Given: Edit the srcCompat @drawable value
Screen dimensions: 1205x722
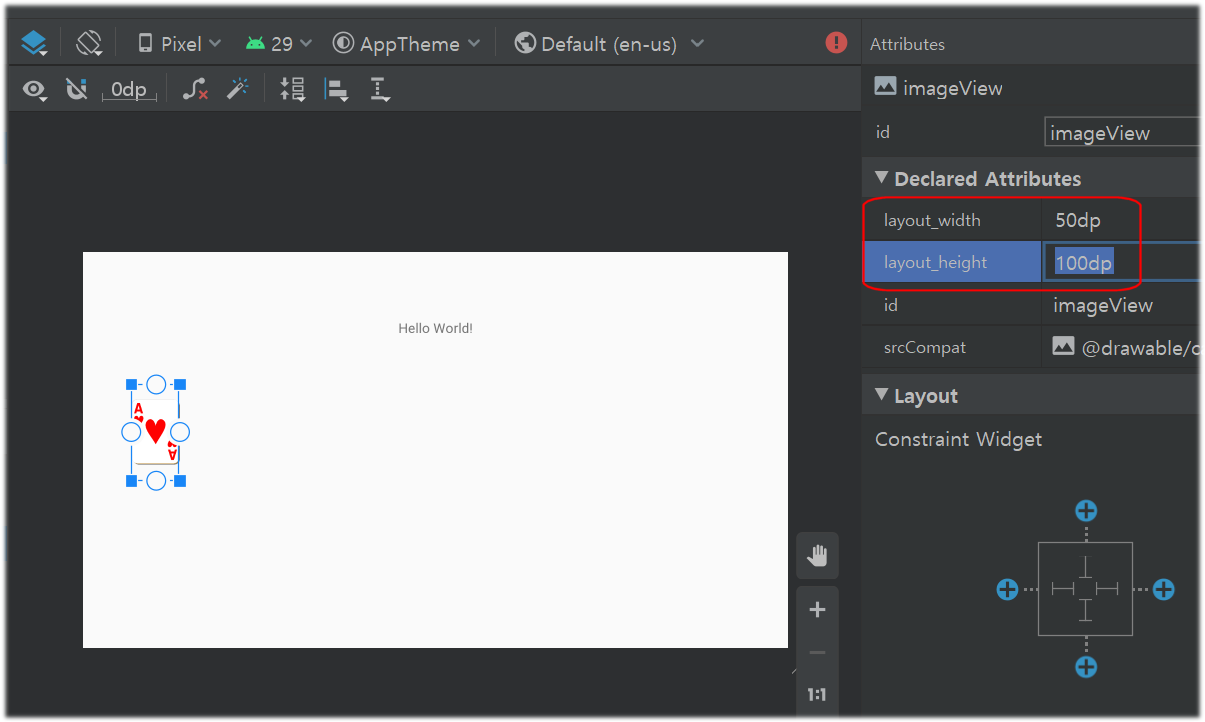Looking at the screenshot, I should click(x=1140, y=347).
